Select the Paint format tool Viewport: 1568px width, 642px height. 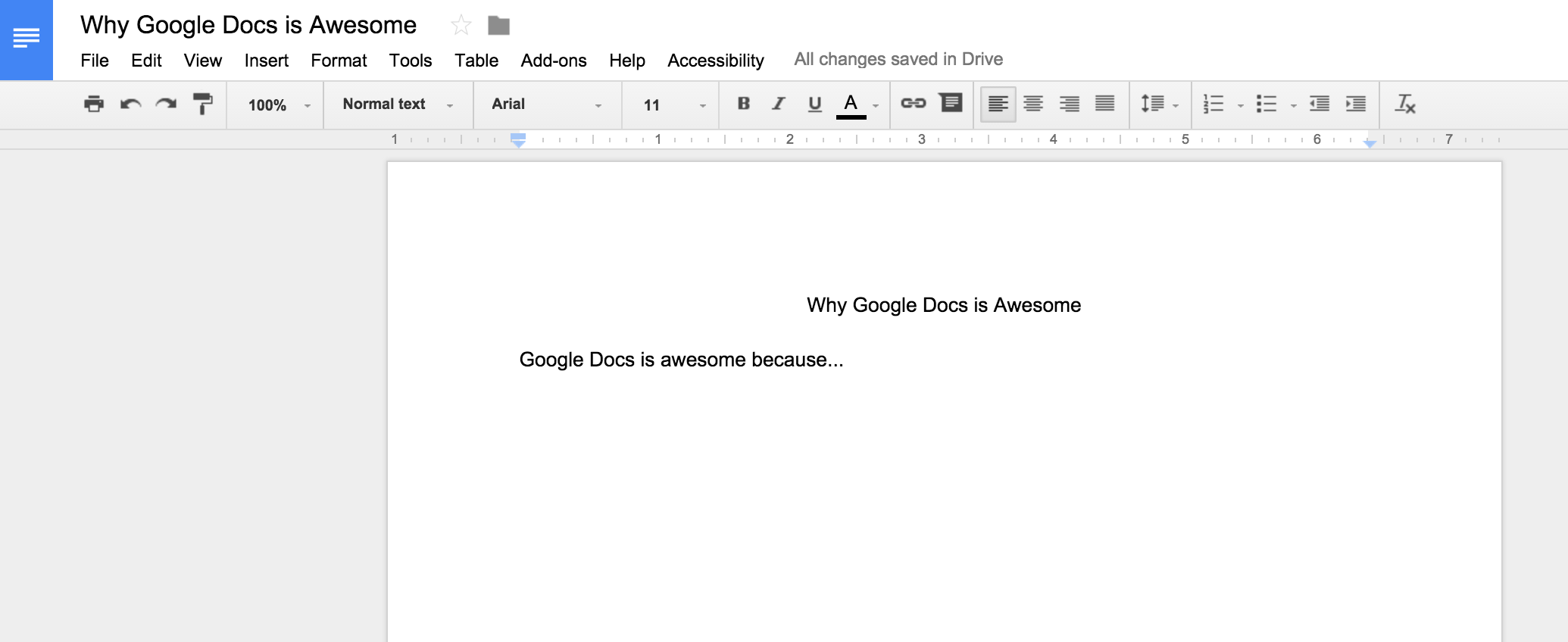coord(202,104)
